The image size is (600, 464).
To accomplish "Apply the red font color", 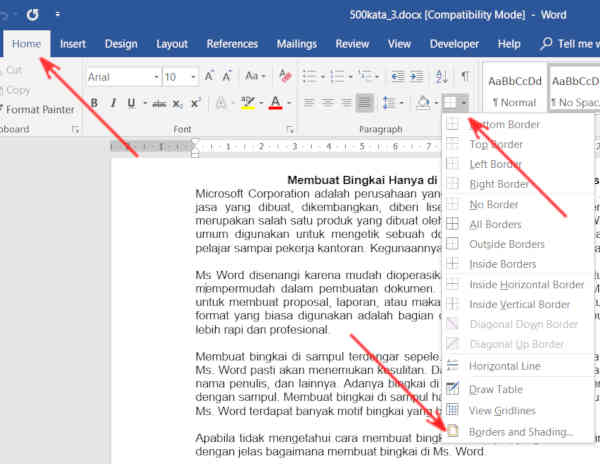I will click(276, 103).
